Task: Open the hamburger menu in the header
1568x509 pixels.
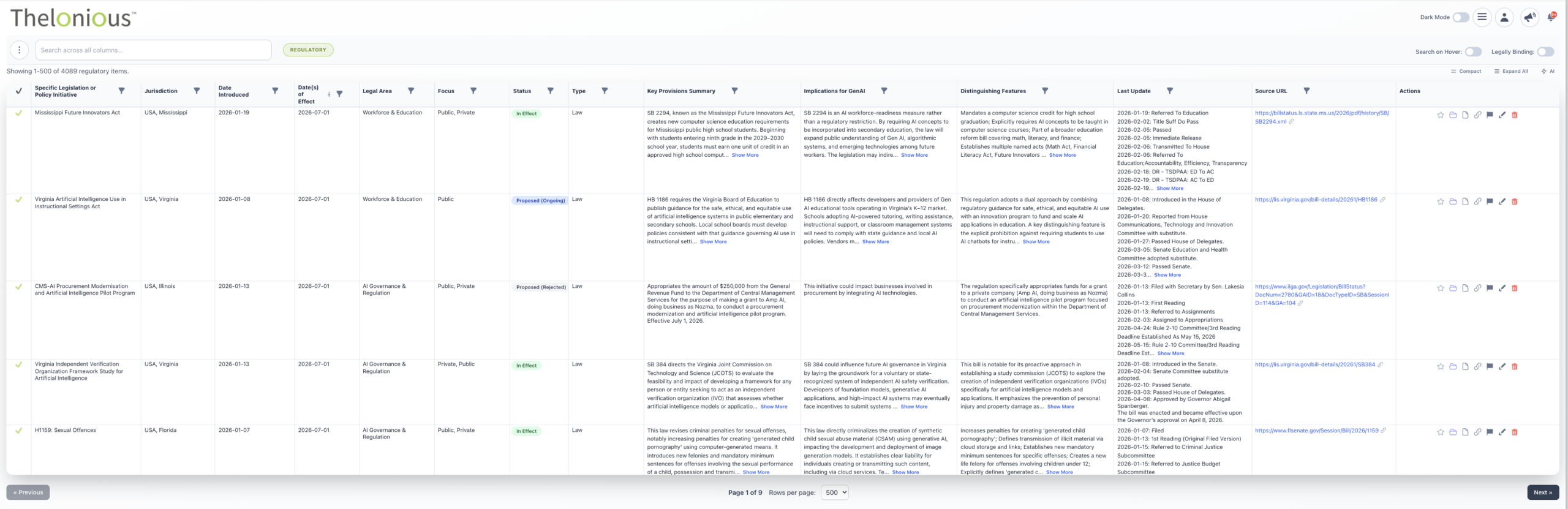Action: click(1482, 17)
